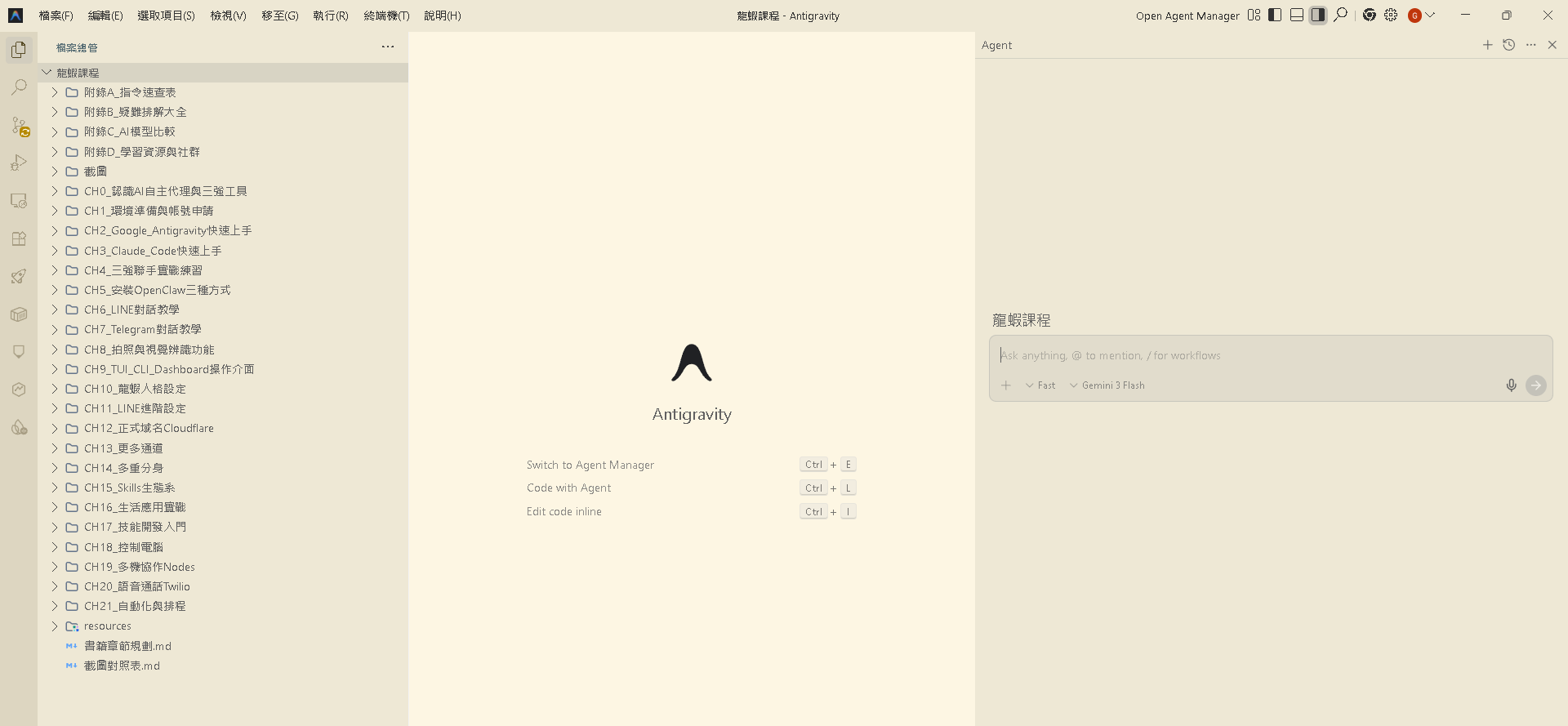Click Edit code inline shortcut
Image resolution: width=1568 pixels, height=726 pixels.
point(564,512)
